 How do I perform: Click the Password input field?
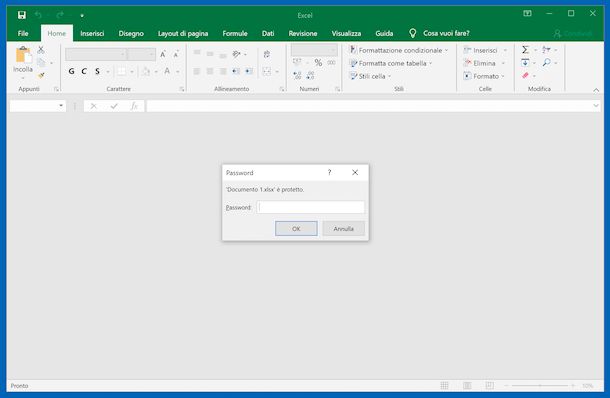310,207
